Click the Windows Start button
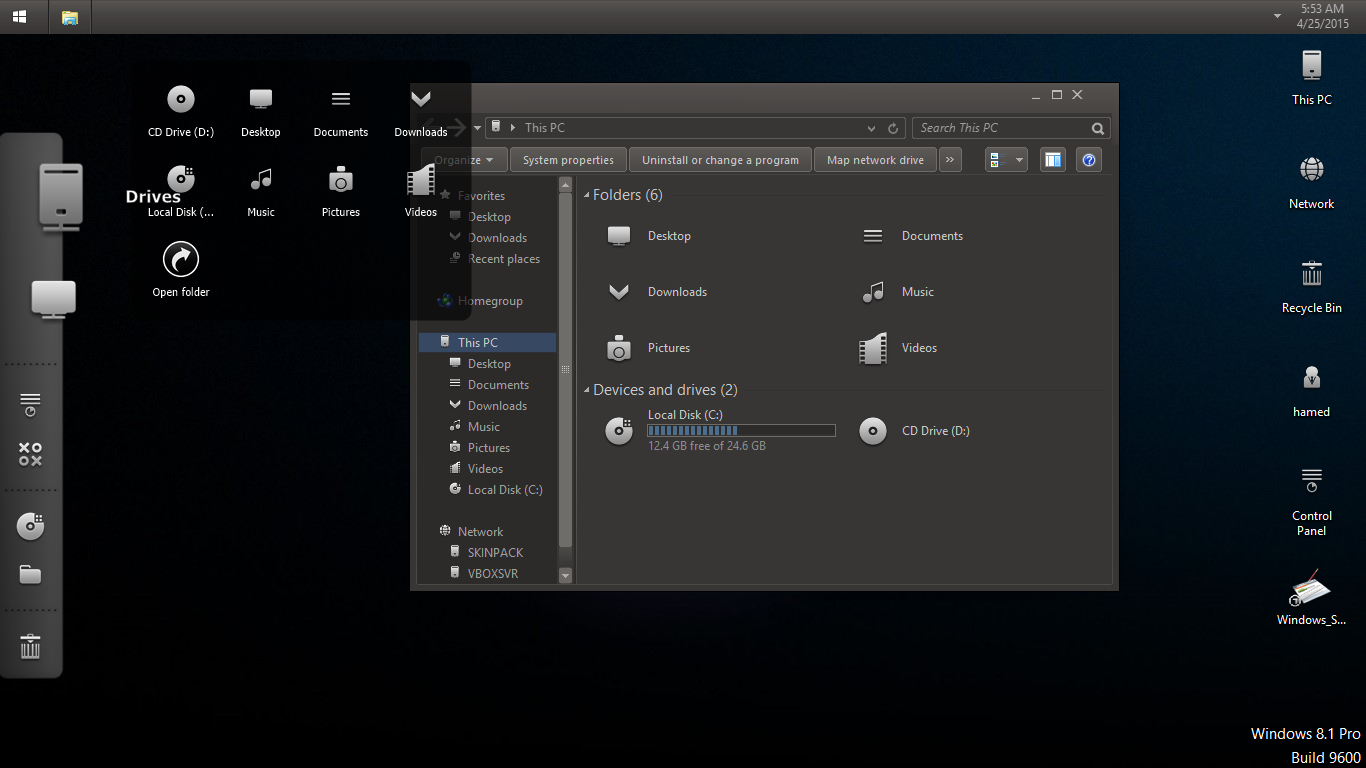 pyautogui.click(x=20, y=17)
